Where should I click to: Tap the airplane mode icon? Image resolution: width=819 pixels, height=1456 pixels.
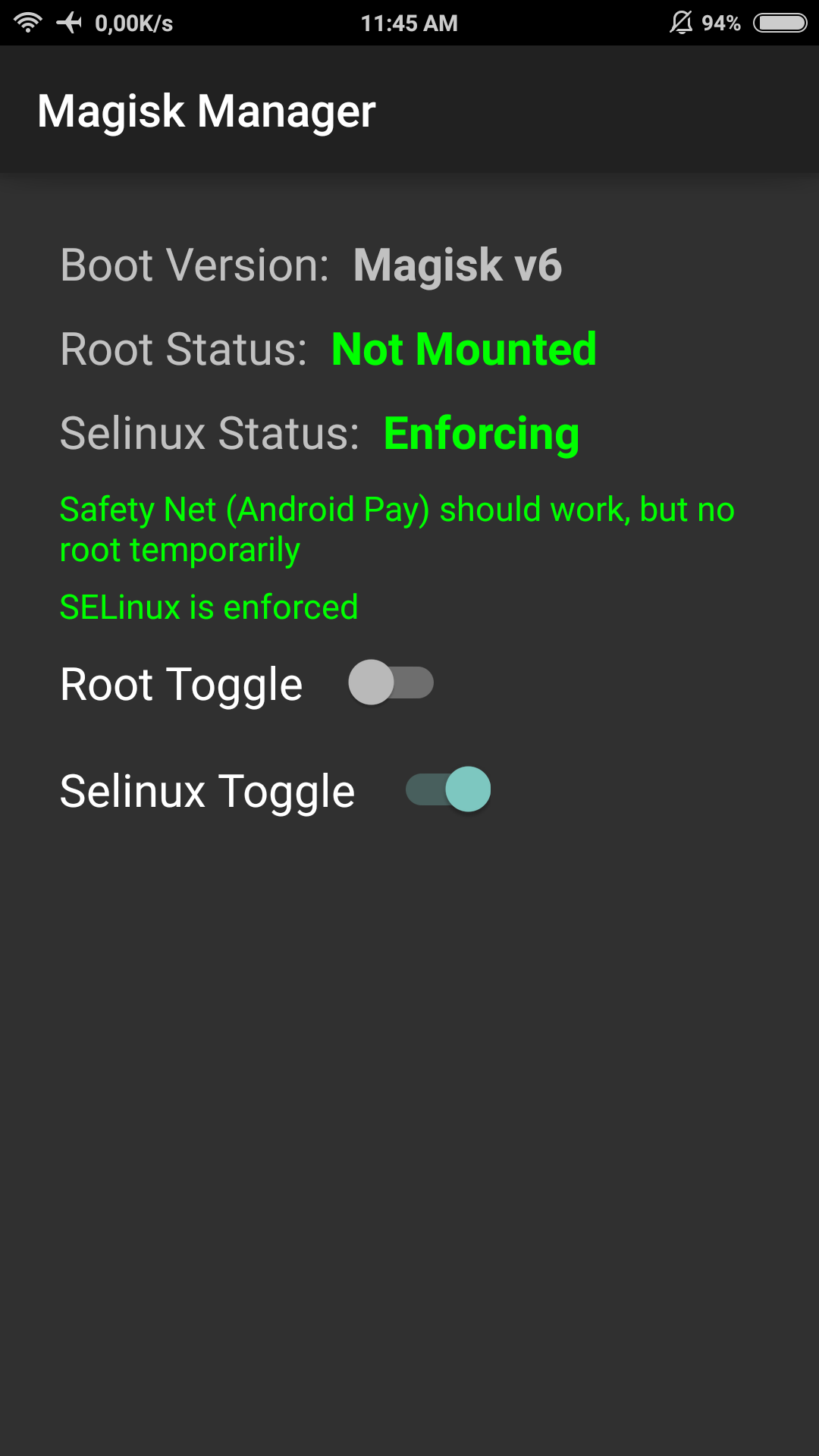[x=69, y=23]
